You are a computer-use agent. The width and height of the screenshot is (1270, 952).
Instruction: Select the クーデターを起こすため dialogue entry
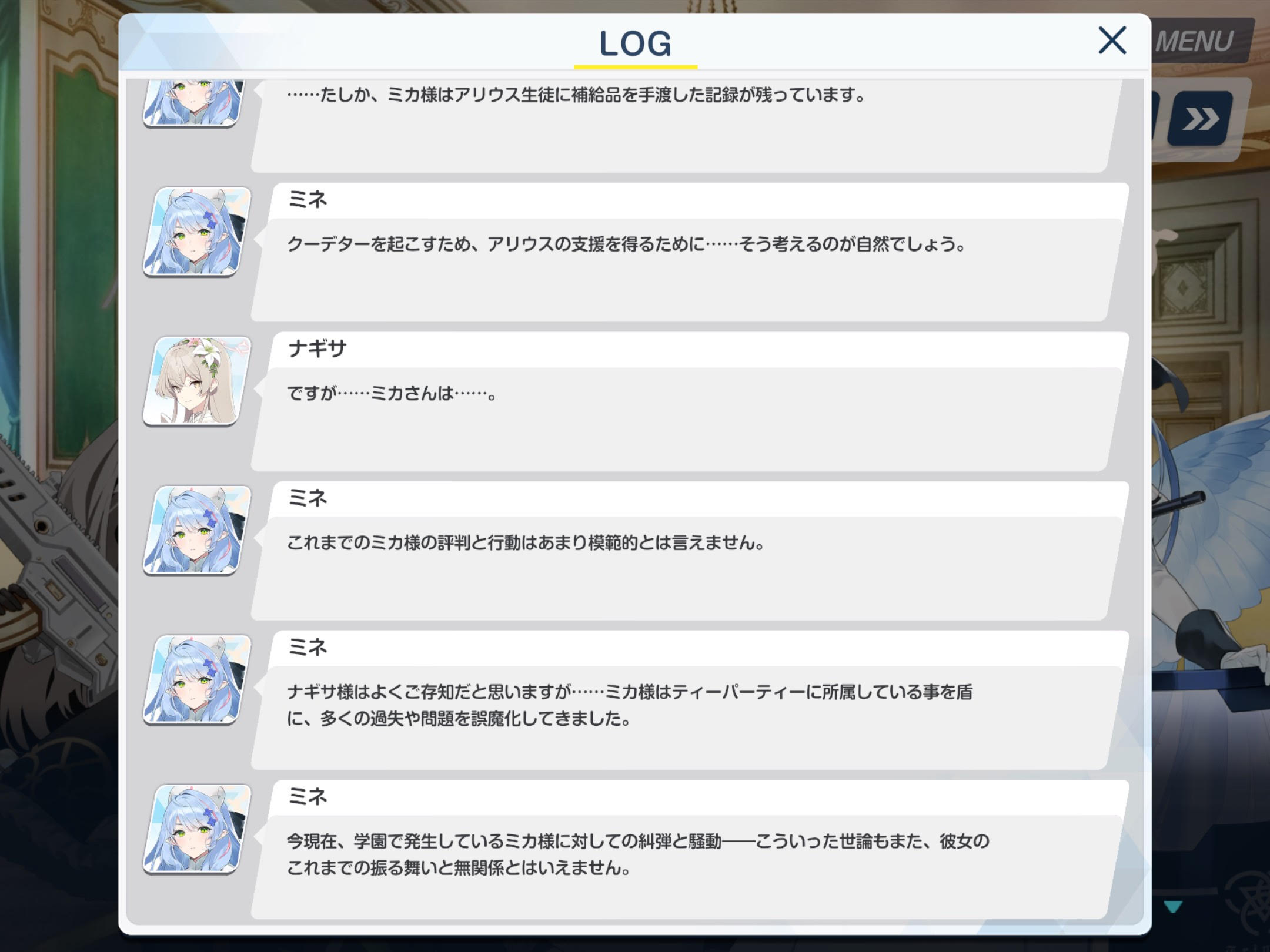click(689, 253)
